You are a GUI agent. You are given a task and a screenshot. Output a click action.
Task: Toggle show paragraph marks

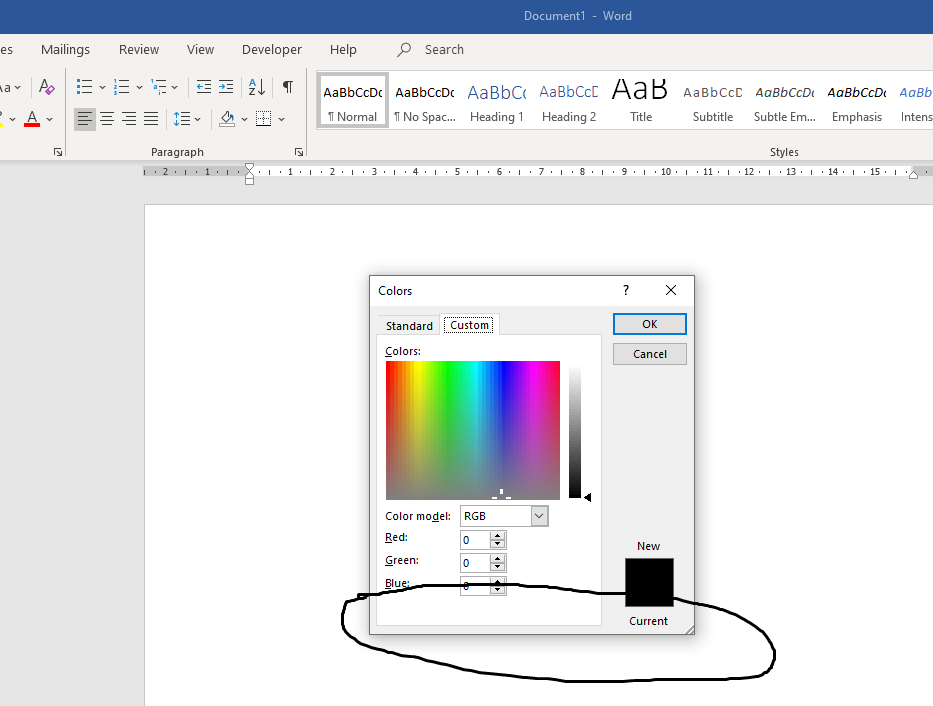pos(288,87)
